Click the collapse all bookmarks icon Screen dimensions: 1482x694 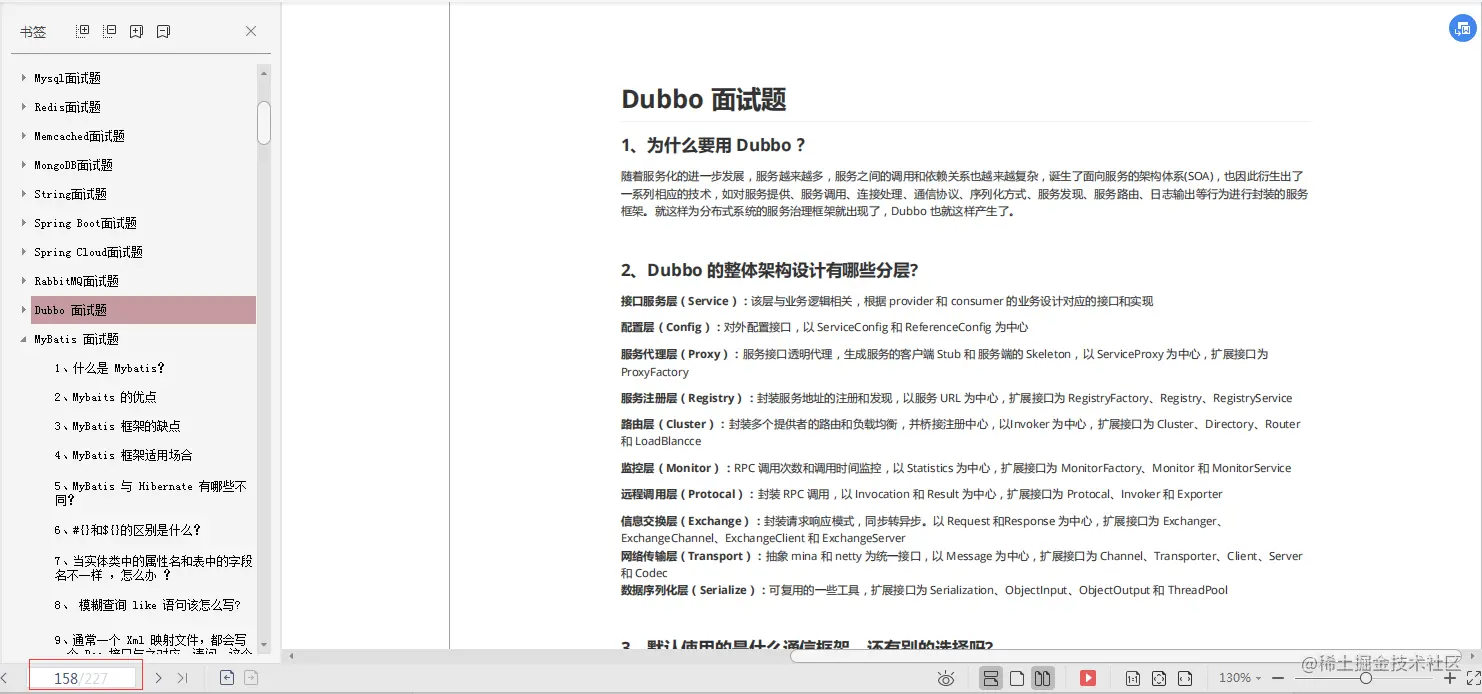point(109,31)
